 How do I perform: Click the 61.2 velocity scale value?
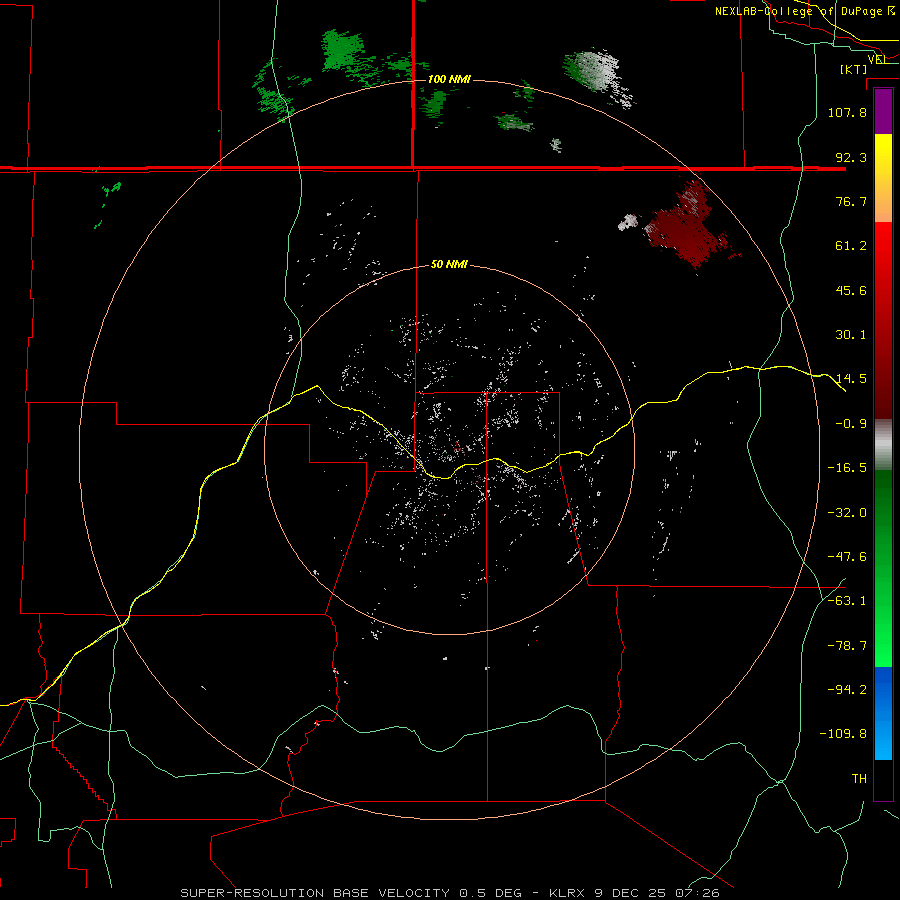pyautogui.click(x=851, y=246)
